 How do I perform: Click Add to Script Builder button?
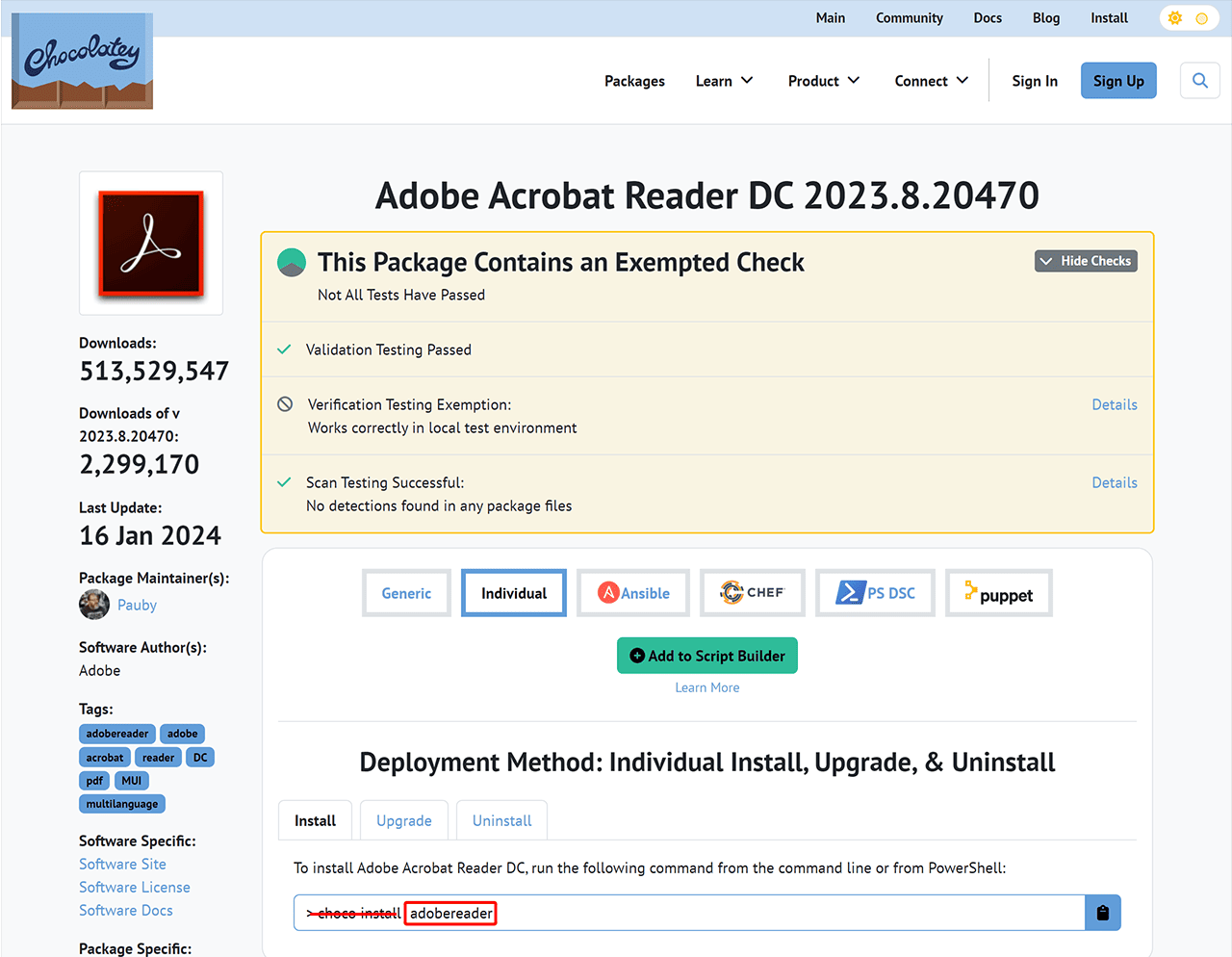click(707, 656)
